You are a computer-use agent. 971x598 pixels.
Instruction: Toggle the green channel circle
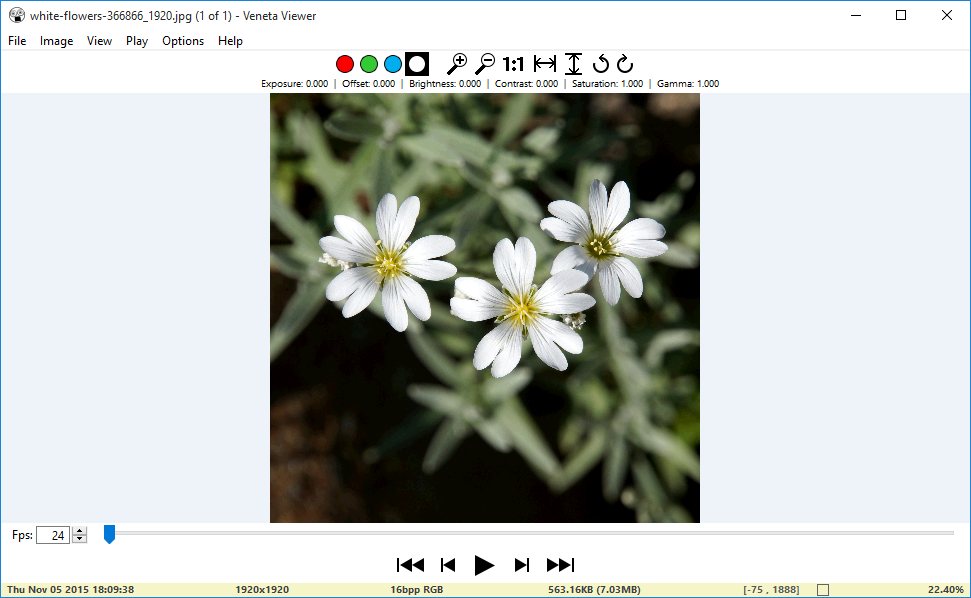coord(369,64)
